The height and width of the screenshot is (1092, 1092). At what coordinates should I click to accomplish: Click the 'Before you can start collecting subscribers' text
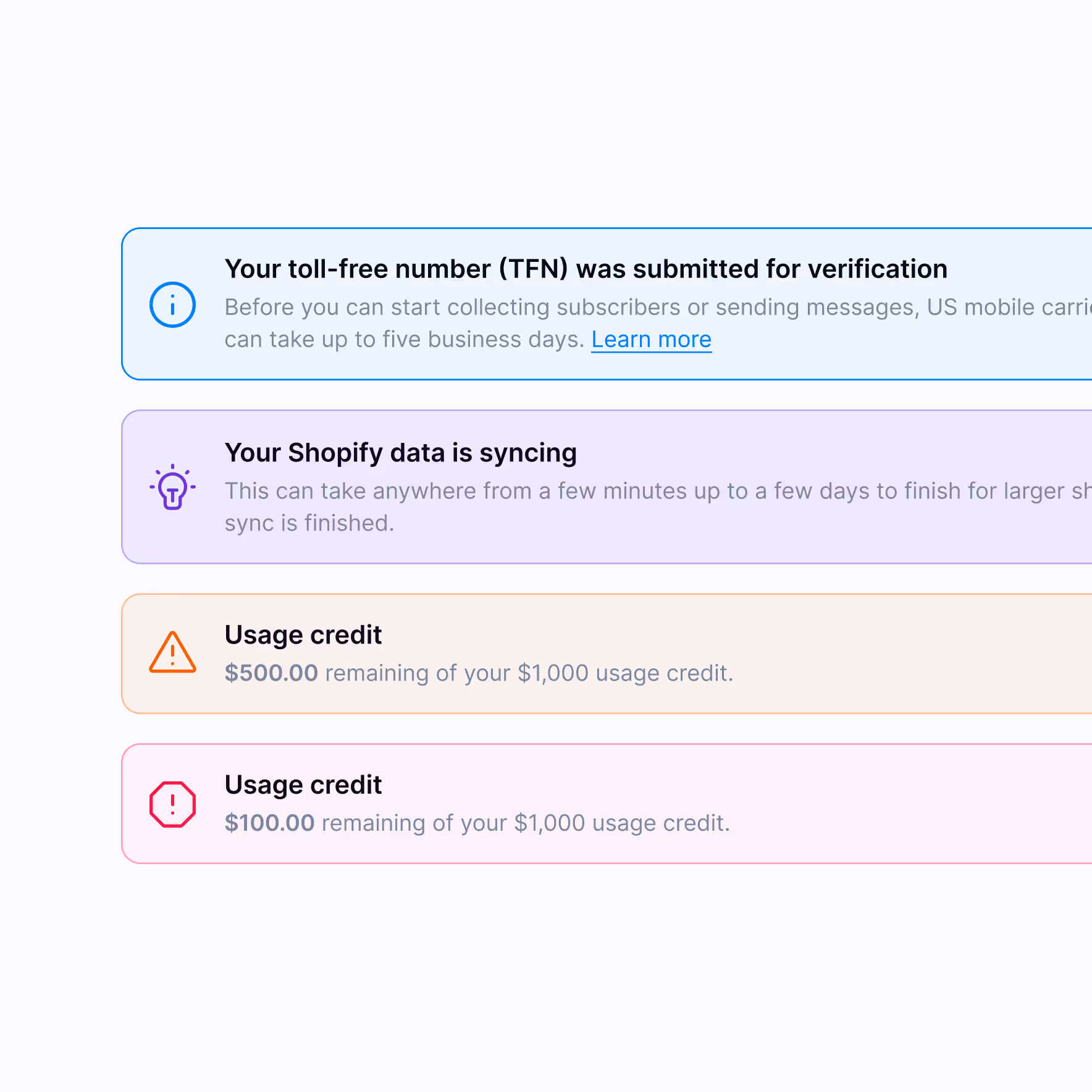tap(658, 308)
